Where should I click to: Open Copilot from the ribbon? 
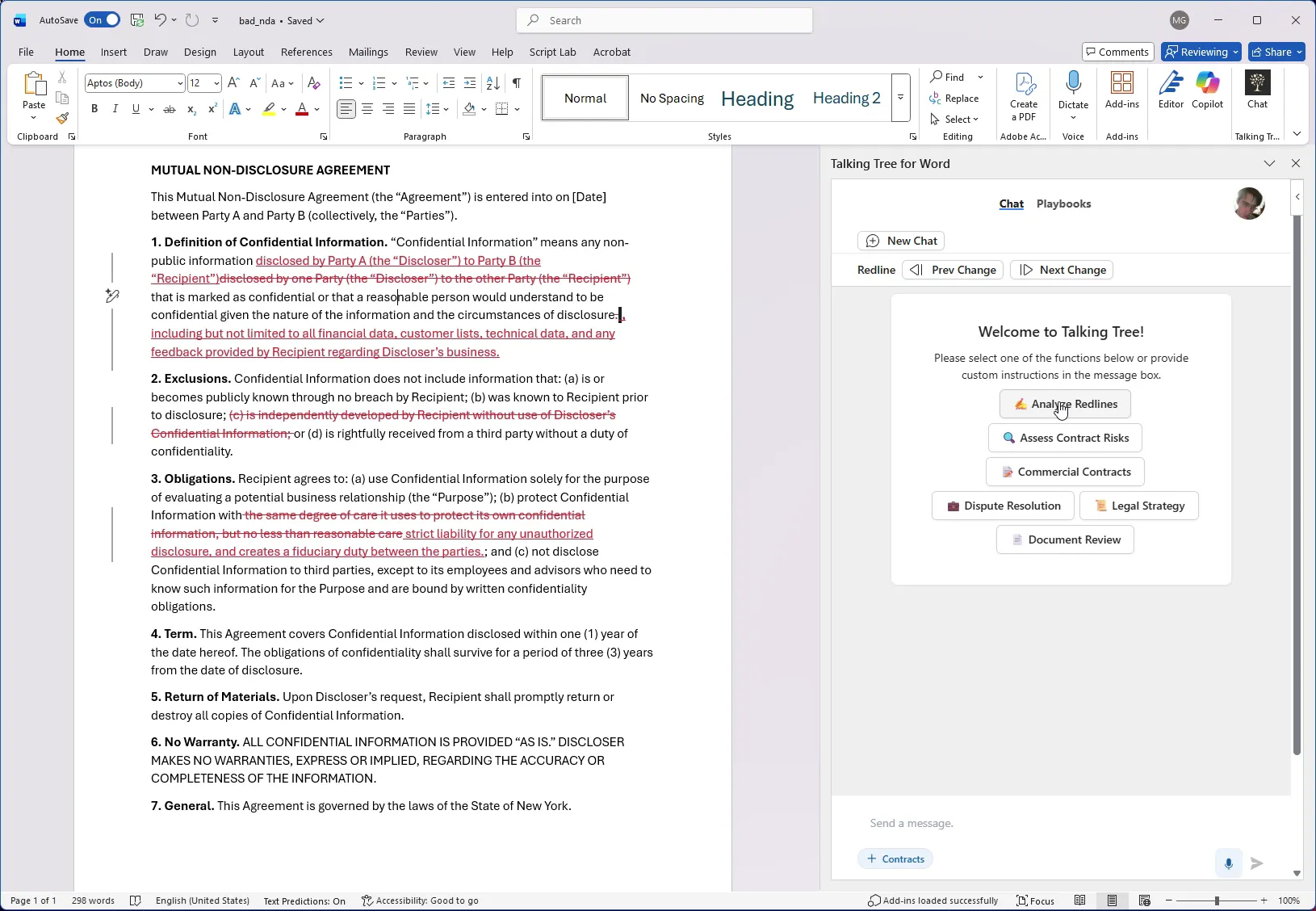click(x=1208, y=90)
